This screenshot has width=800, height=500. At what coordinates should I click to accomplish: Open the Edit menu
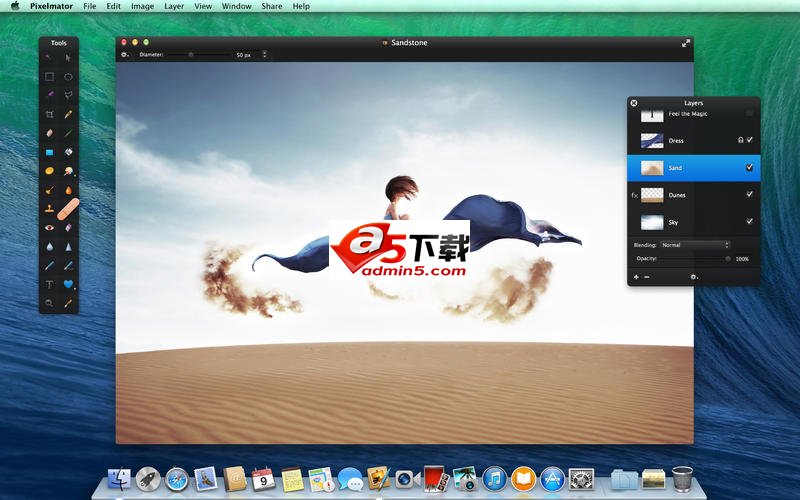(x=113, y=6)
